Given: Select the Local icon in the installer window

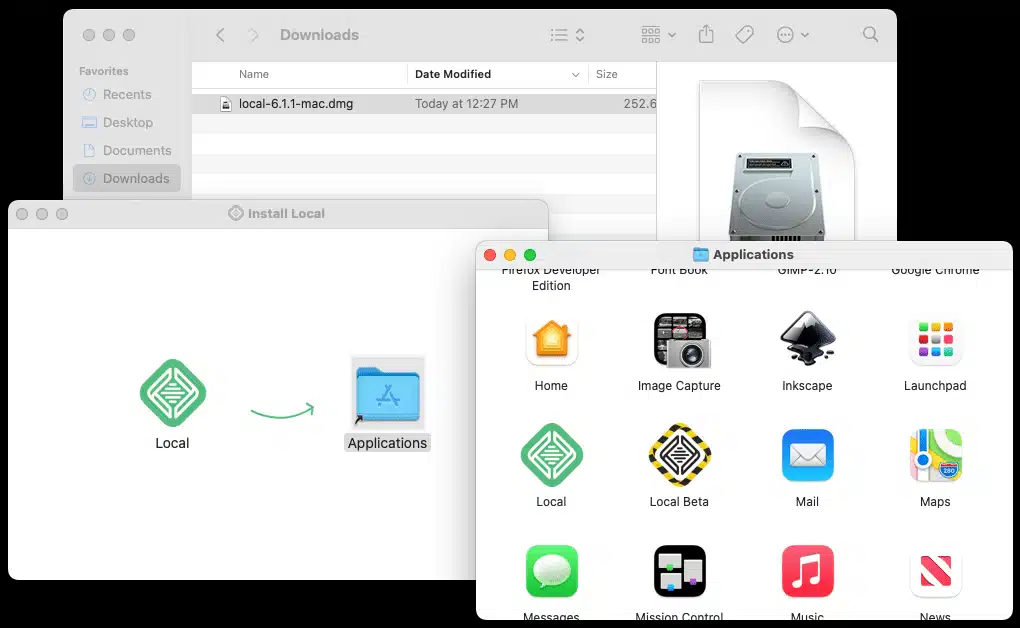Looking at the screenshot, I should click(172, 393).
